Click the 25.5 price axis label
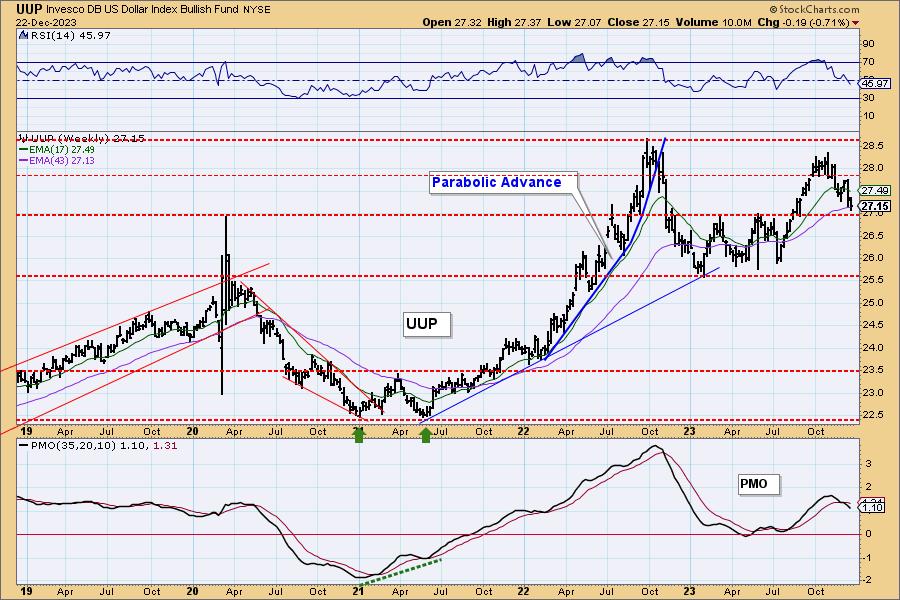900x600 pixels. click(x=872, y=280)
